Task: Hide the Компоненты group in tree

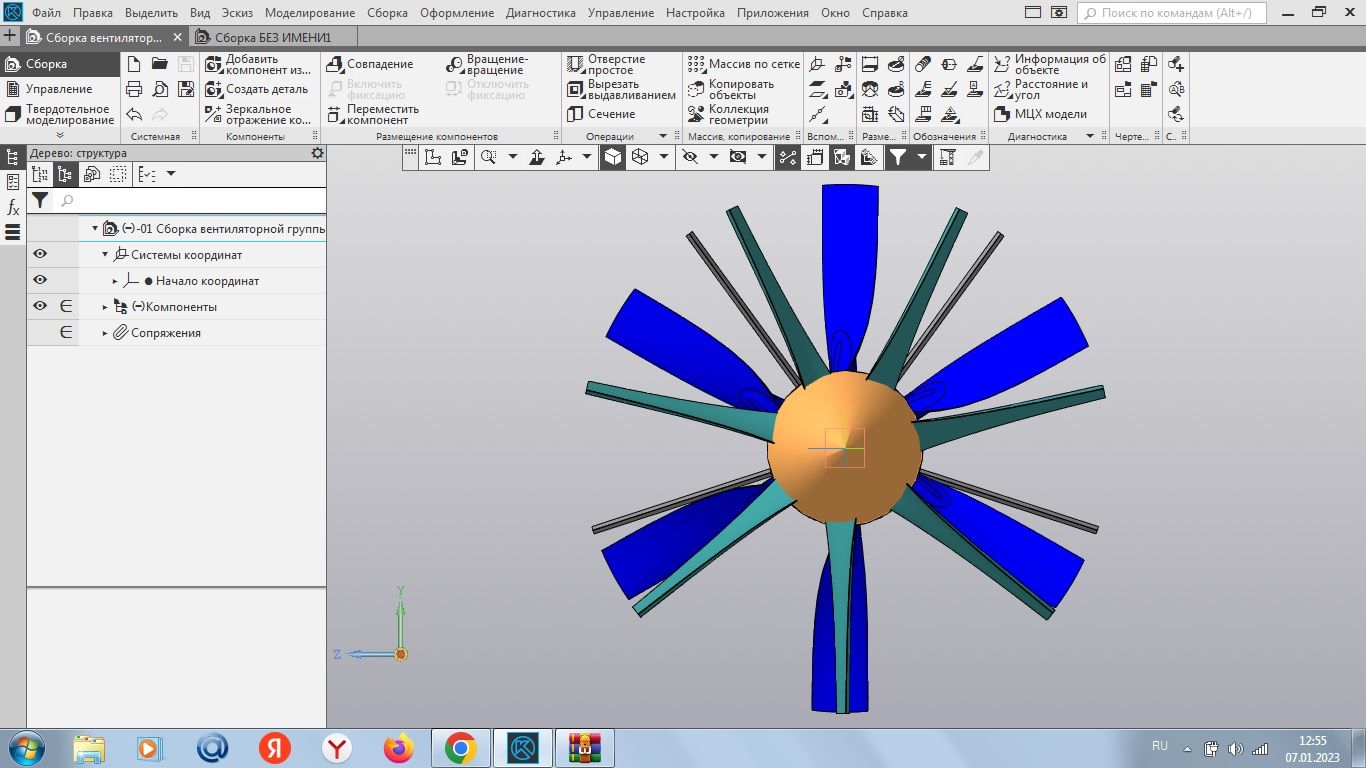Action: (x=39, y=306)
